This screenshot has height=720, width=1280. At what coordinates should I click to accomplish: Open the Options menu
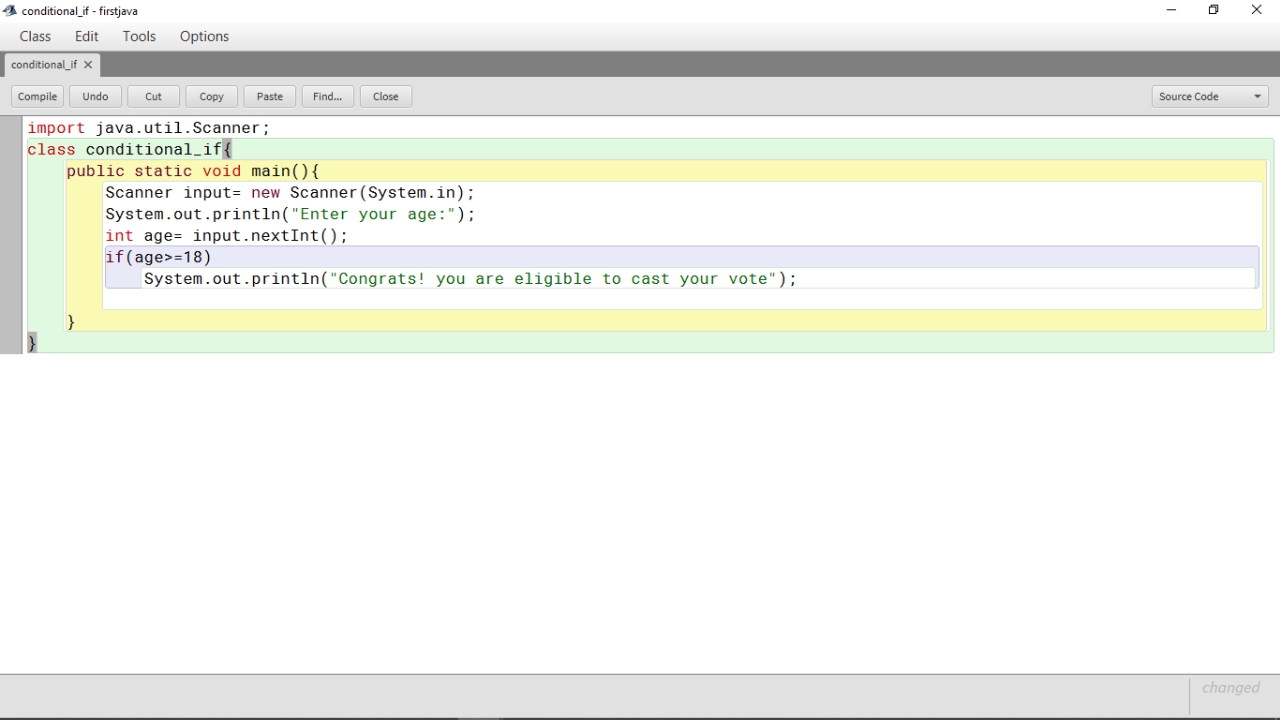click(204, 36)
